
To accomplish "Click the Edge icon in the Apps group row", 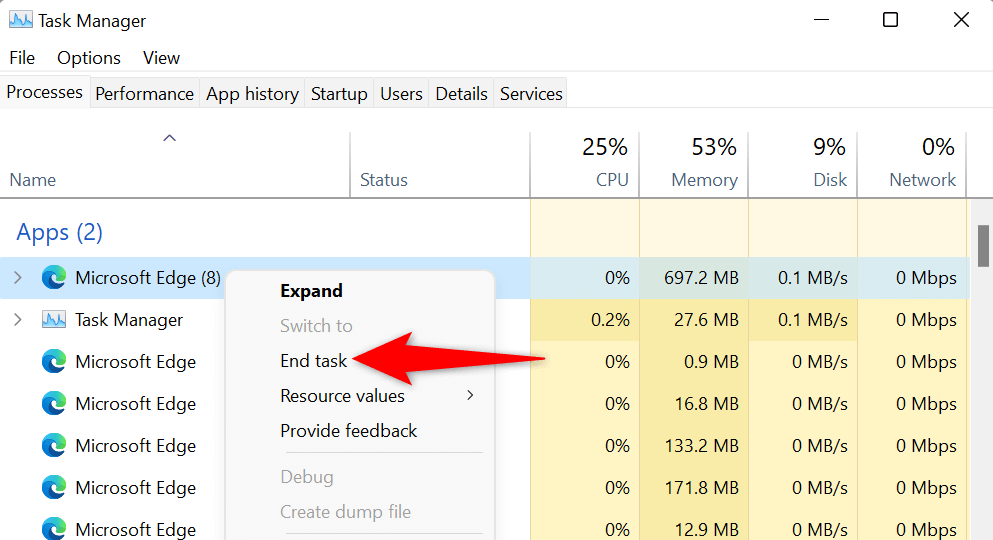I will pyautogui.click(x=54, y=278).
